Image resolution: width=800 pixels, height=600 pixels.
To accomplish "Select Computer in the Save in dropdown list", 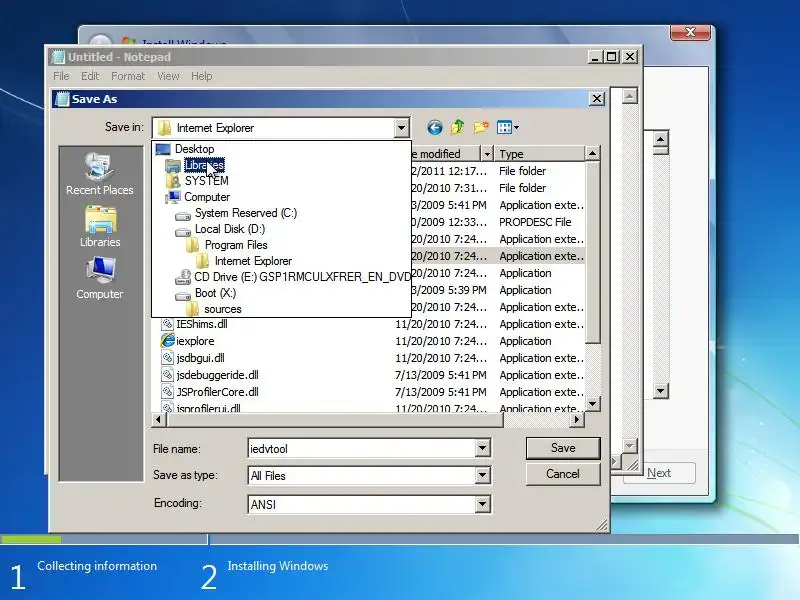I will coord(207,197).
